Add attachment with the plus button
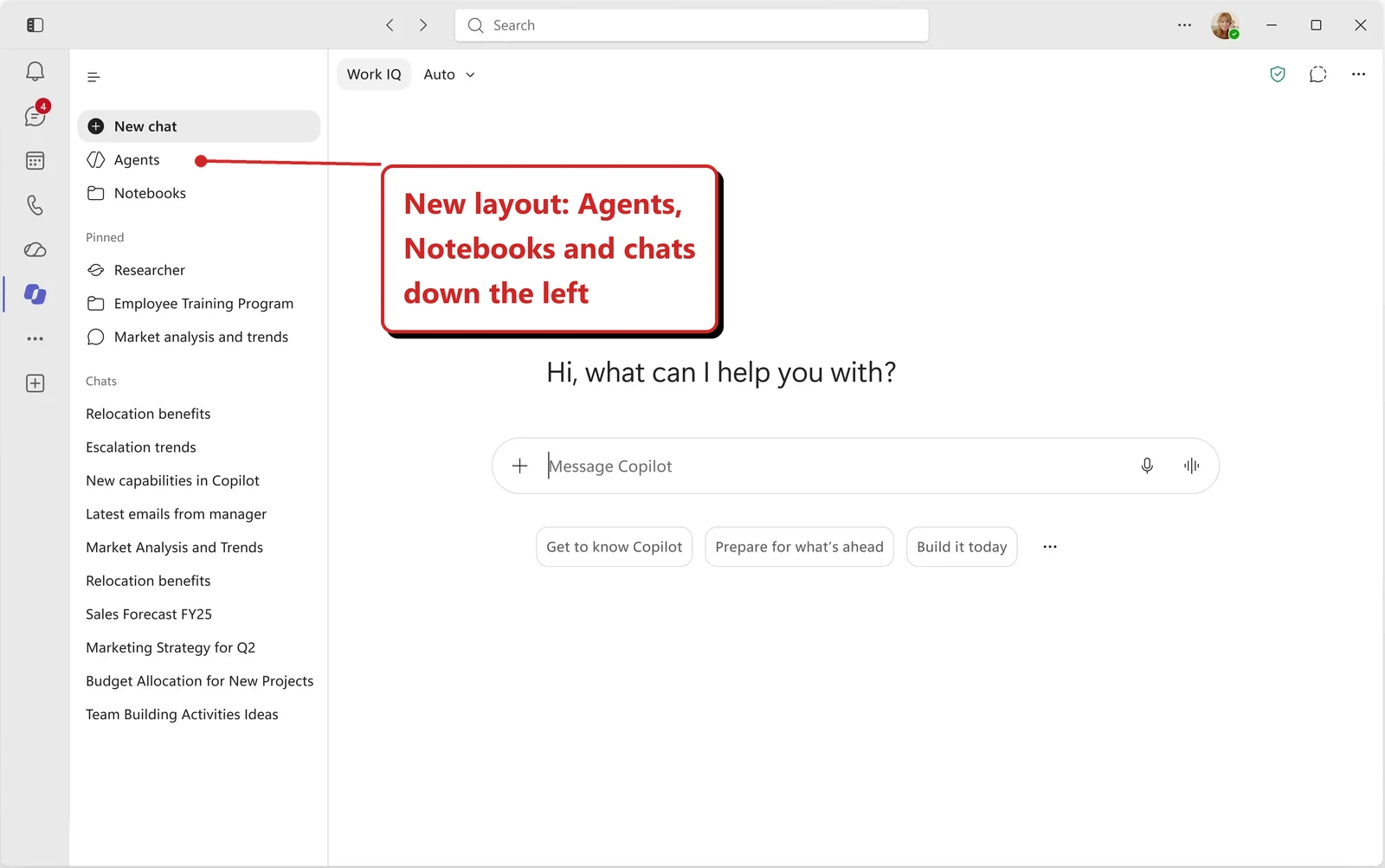 519,466
